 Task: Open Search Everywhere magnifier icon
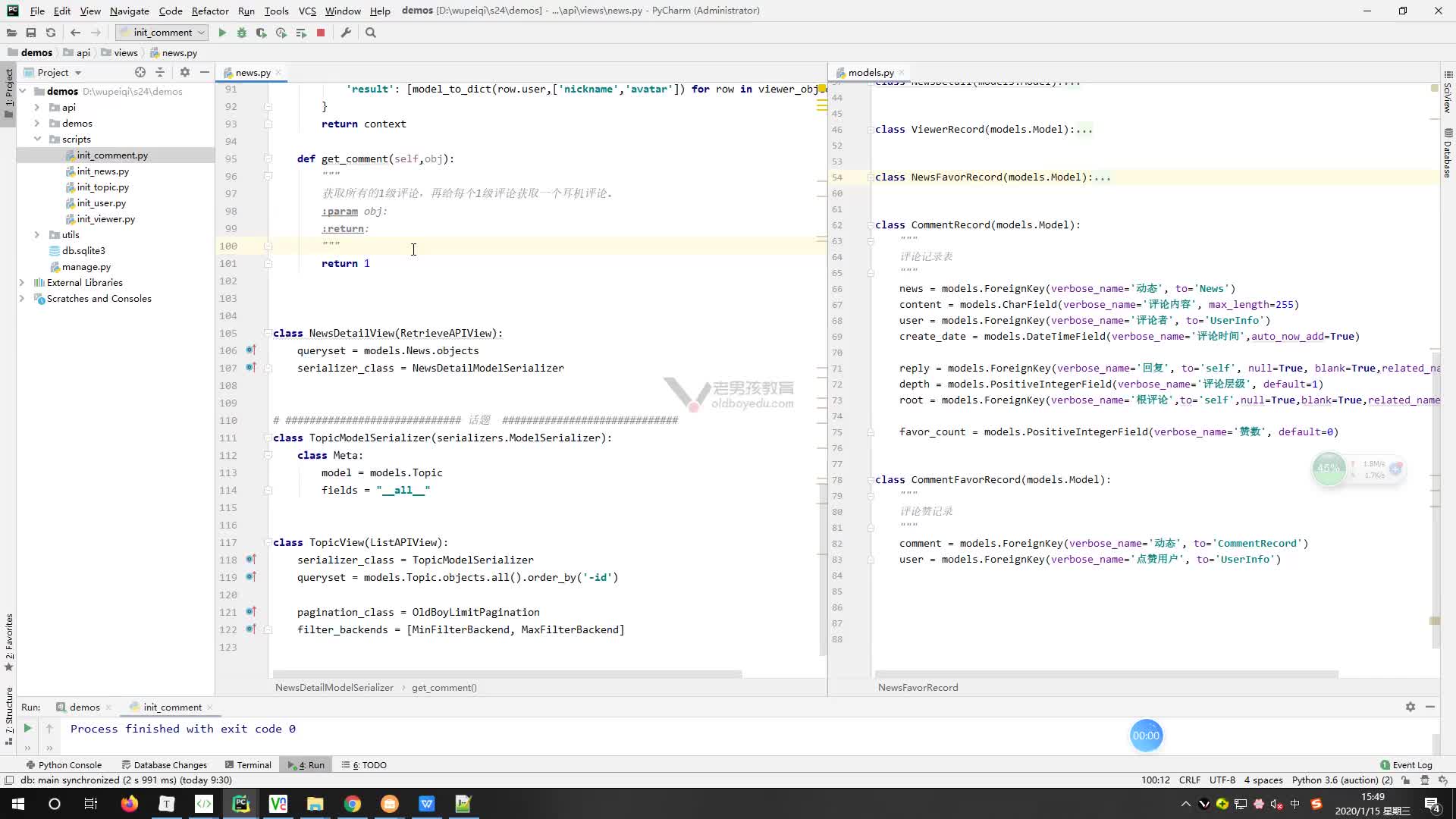pos(371,33)
